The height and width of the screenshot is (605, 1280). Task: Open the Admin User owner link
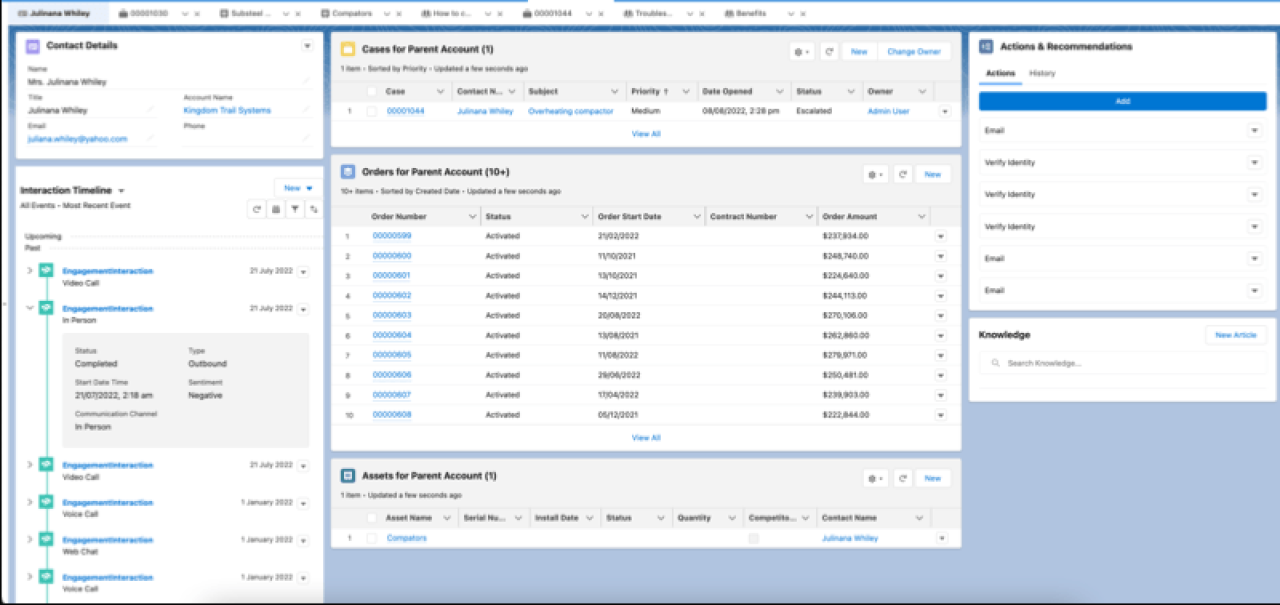(x=888, y=111)
